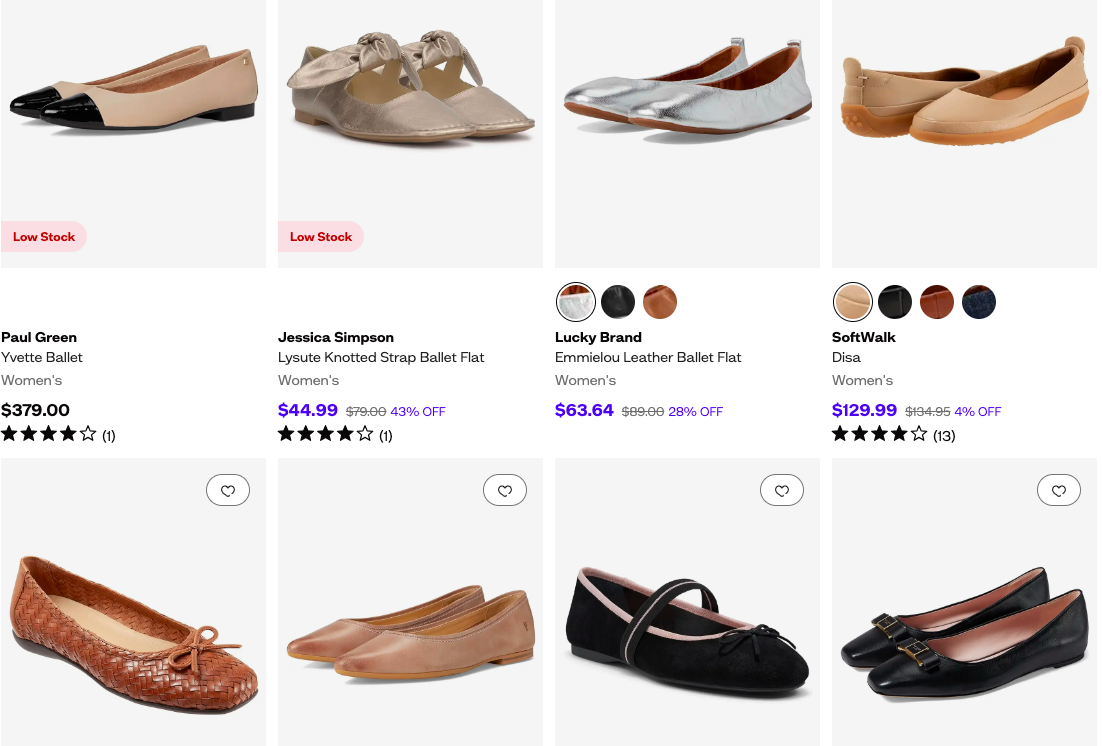Pick the beige swatch for SoftWalk Disa
Image resolution: width=1102 pixels, height=746 pixels.
pyautogui.click(x=853, y=301)
